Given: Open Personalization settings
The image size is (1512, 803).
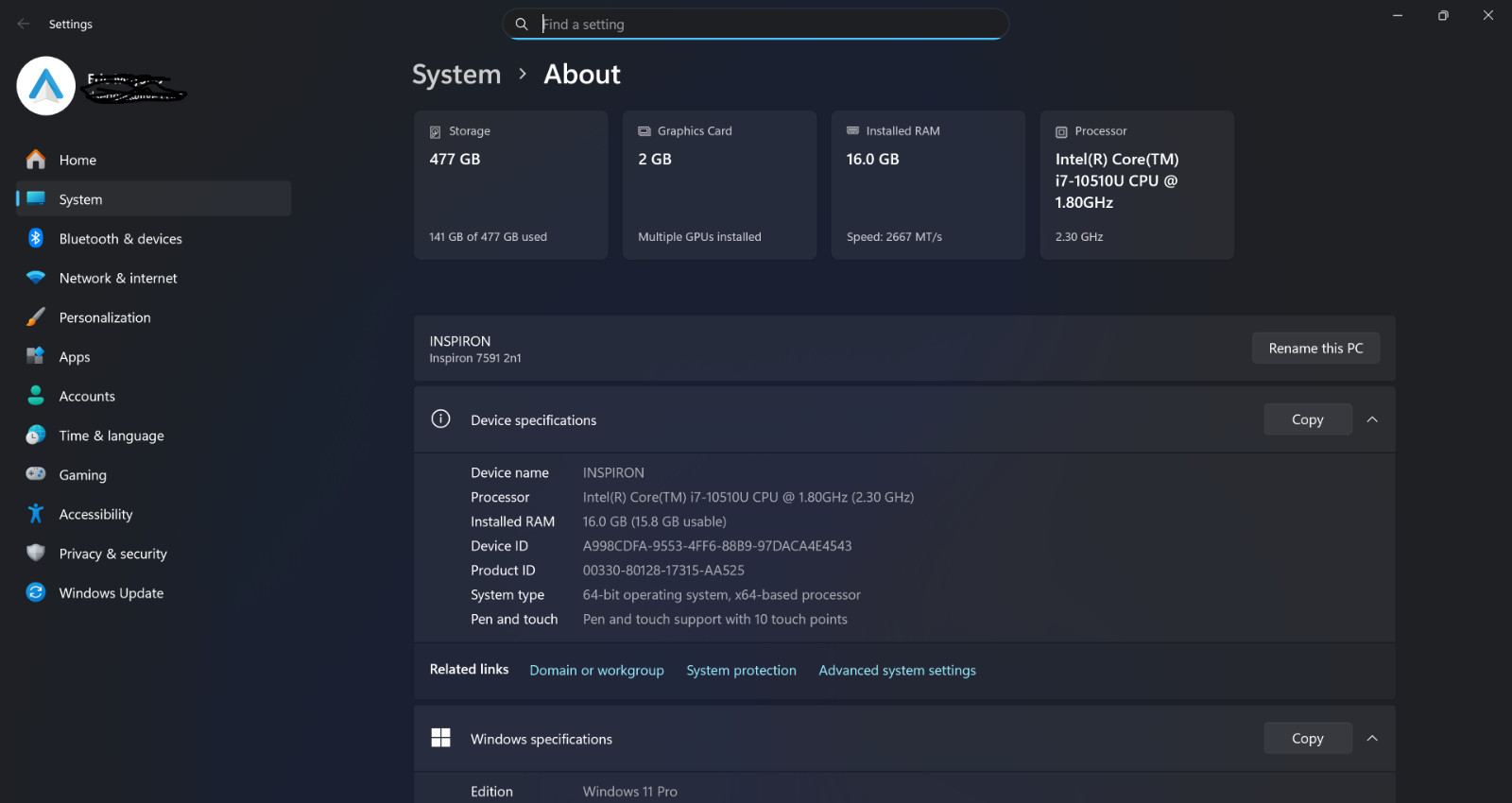Looking at the screenshot, I should coord(153,317).
